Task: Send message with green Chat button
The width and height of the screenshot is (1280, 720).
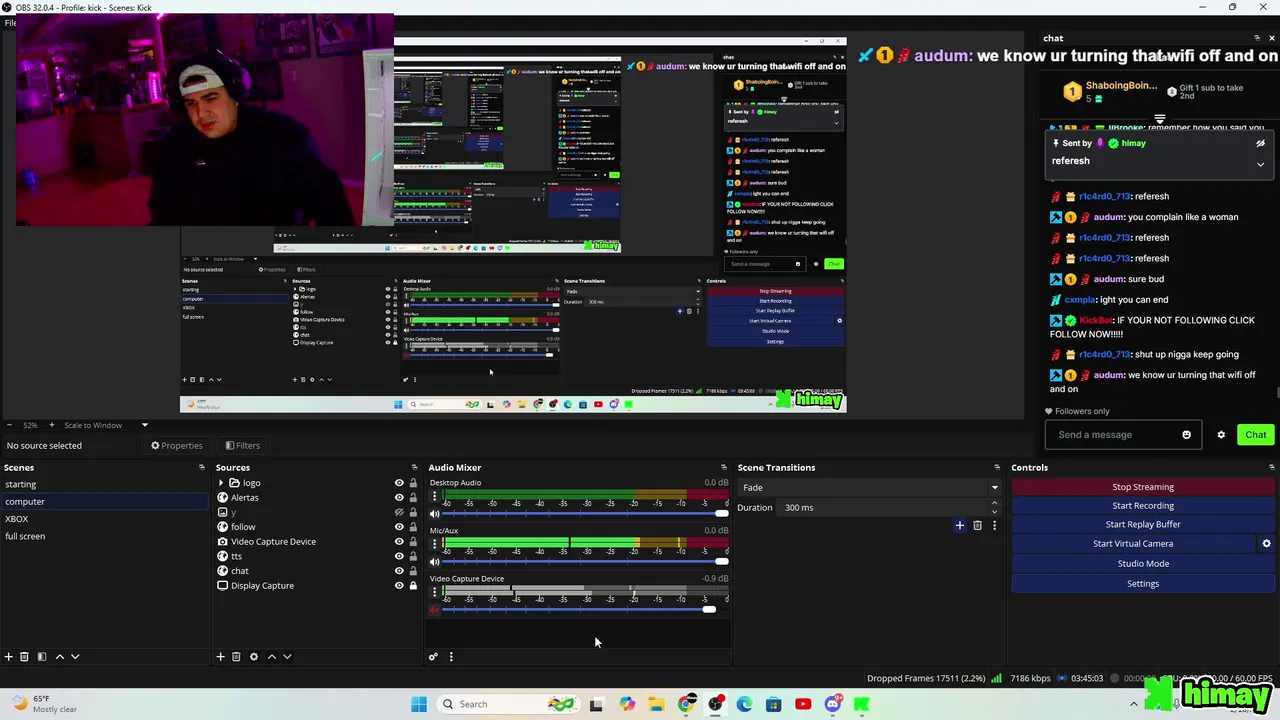Action: 1256,435
